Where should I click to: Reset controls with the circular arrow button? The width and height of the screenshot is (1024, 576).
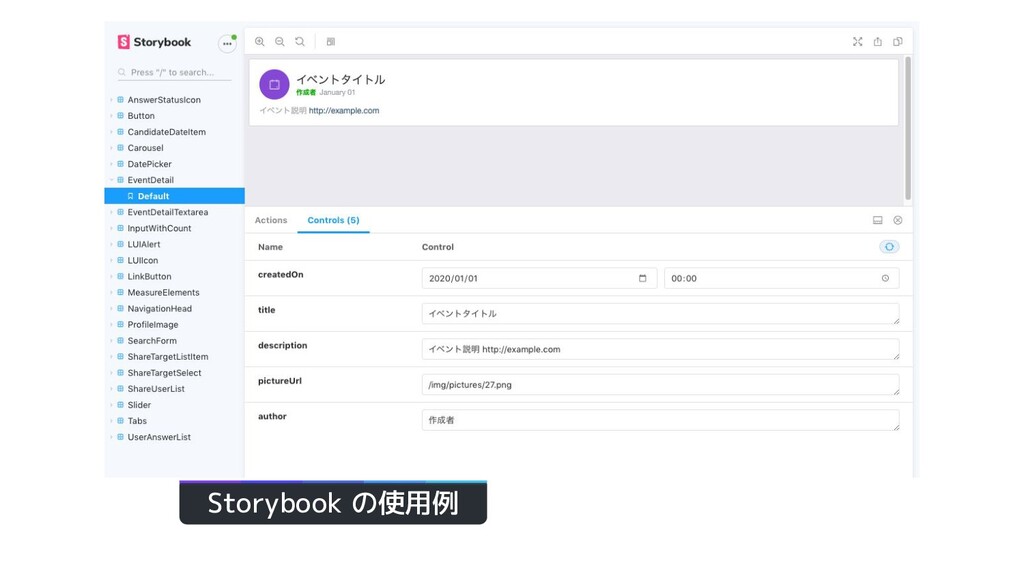pyautogui.click(x=889, y=247)
